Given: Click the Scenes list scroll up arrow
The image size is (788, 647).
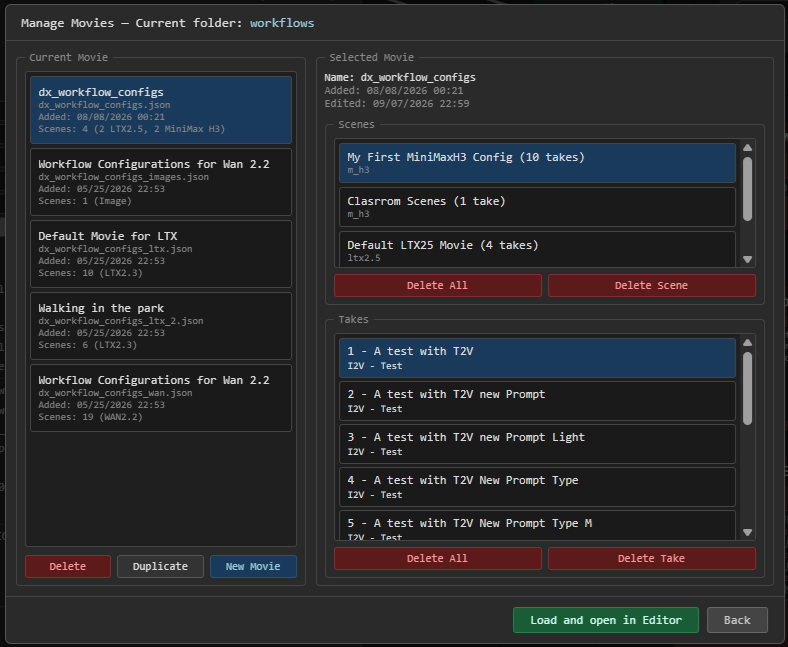Looking at the screenshot, I should point(747,147).
